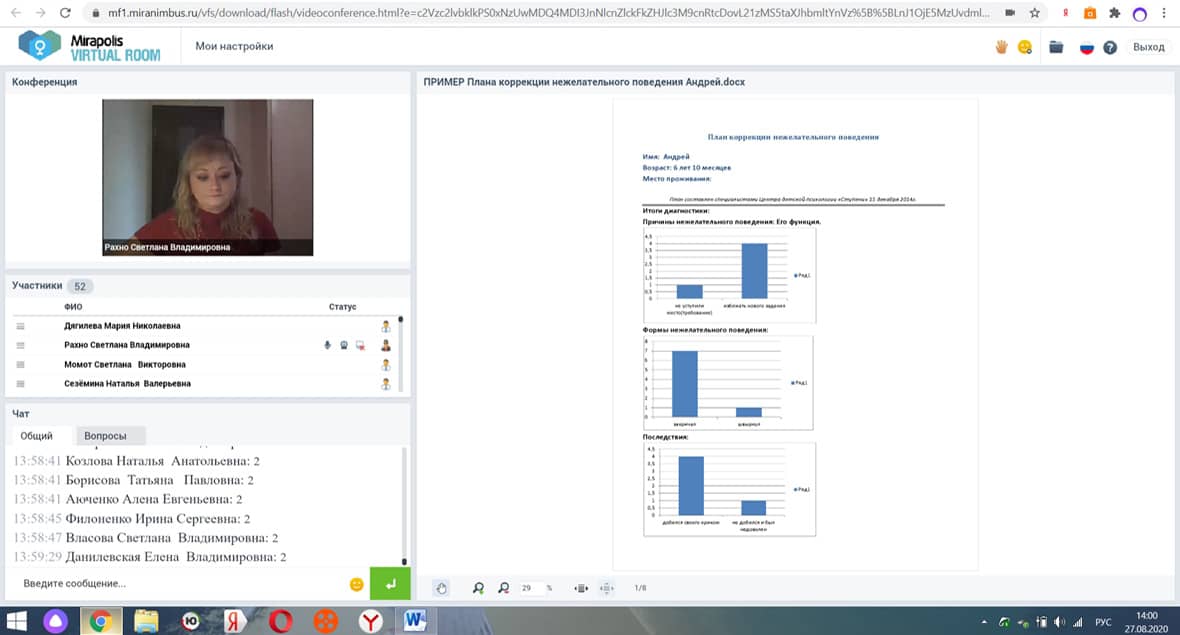Open row menu for Сезёмина Наталья Валерьевна
Viewport: 1180px width, 635px height.
point(20,384)
